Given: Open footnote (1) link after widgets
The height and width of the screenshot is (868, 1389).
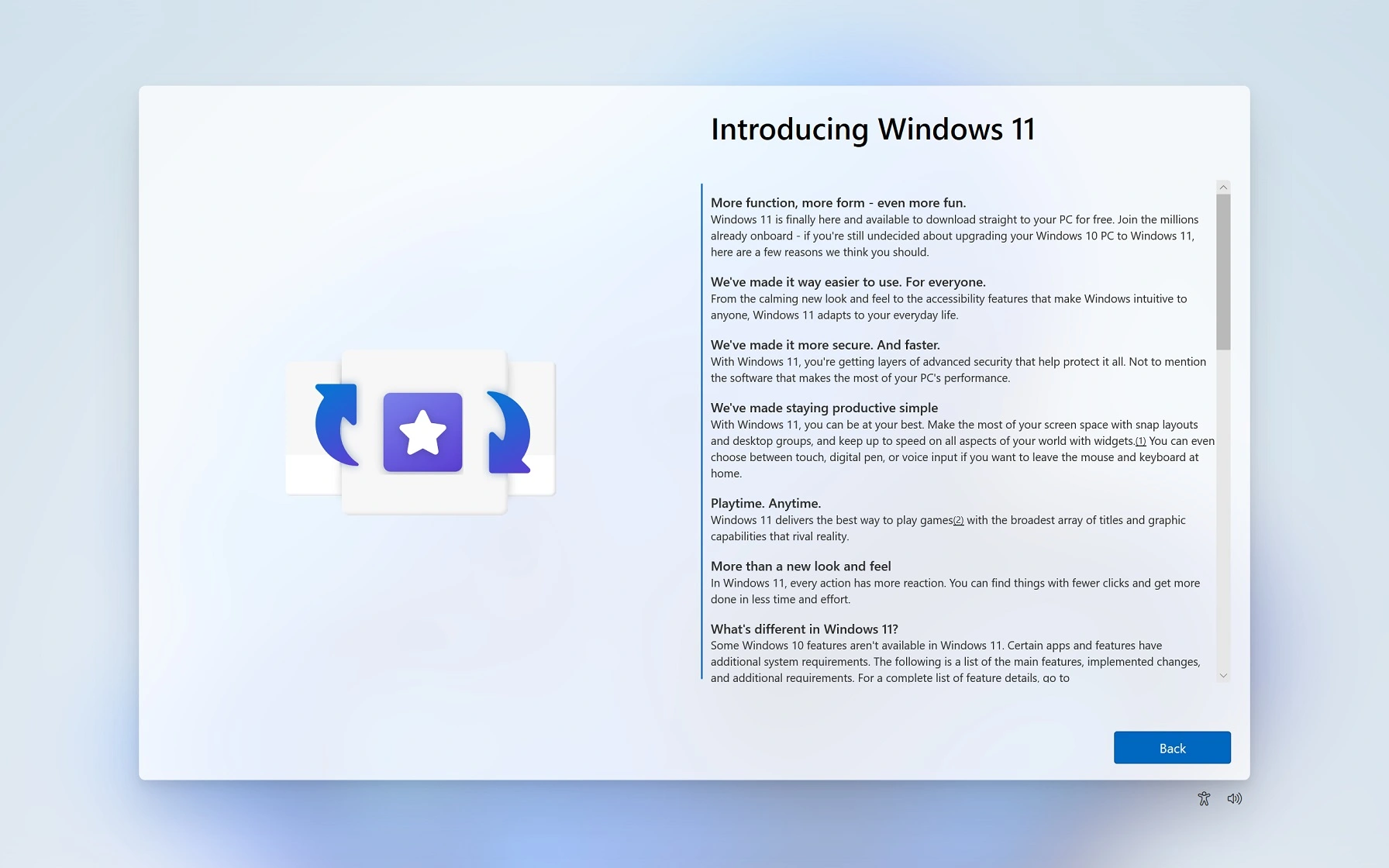Looking at the screenshot, I should coord(1140,441).
